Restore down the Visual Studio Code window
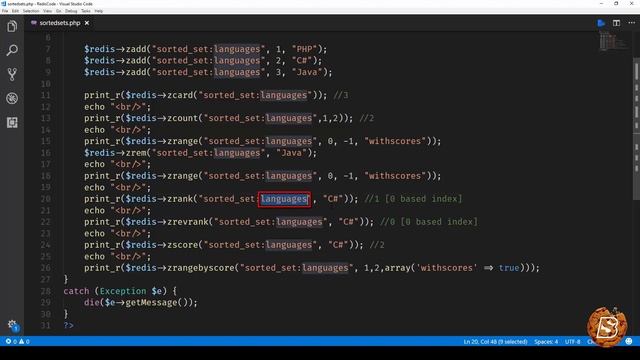 pos(616,3)
